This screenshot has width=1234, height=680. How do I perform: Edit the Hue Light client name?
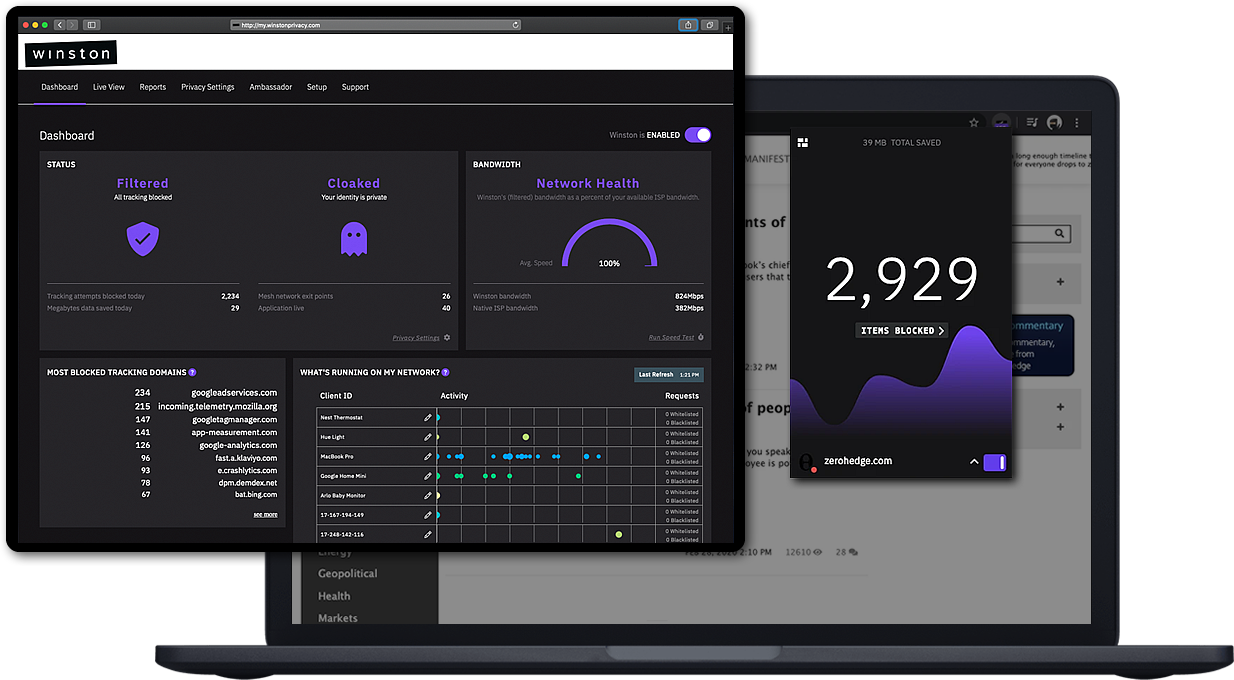coord(428,437)
